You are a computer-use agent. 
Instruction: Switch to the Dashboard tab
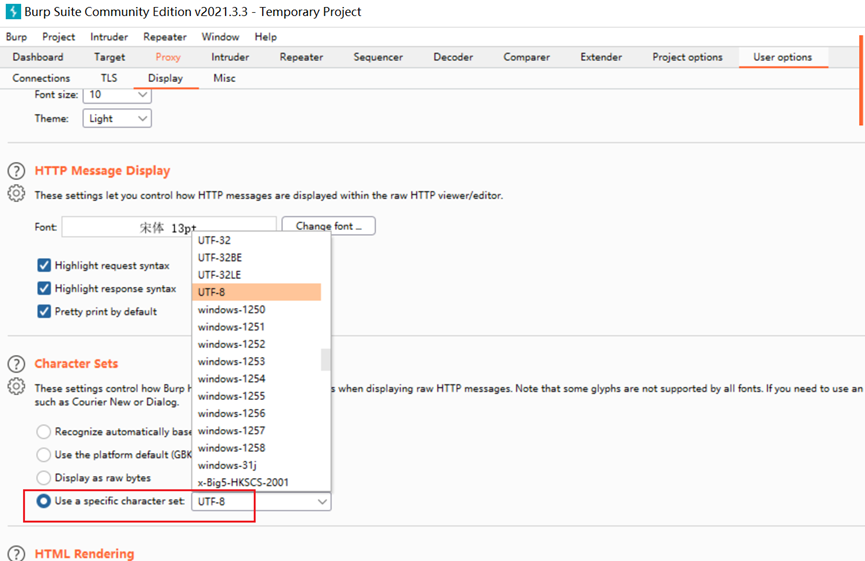point(38,57)
